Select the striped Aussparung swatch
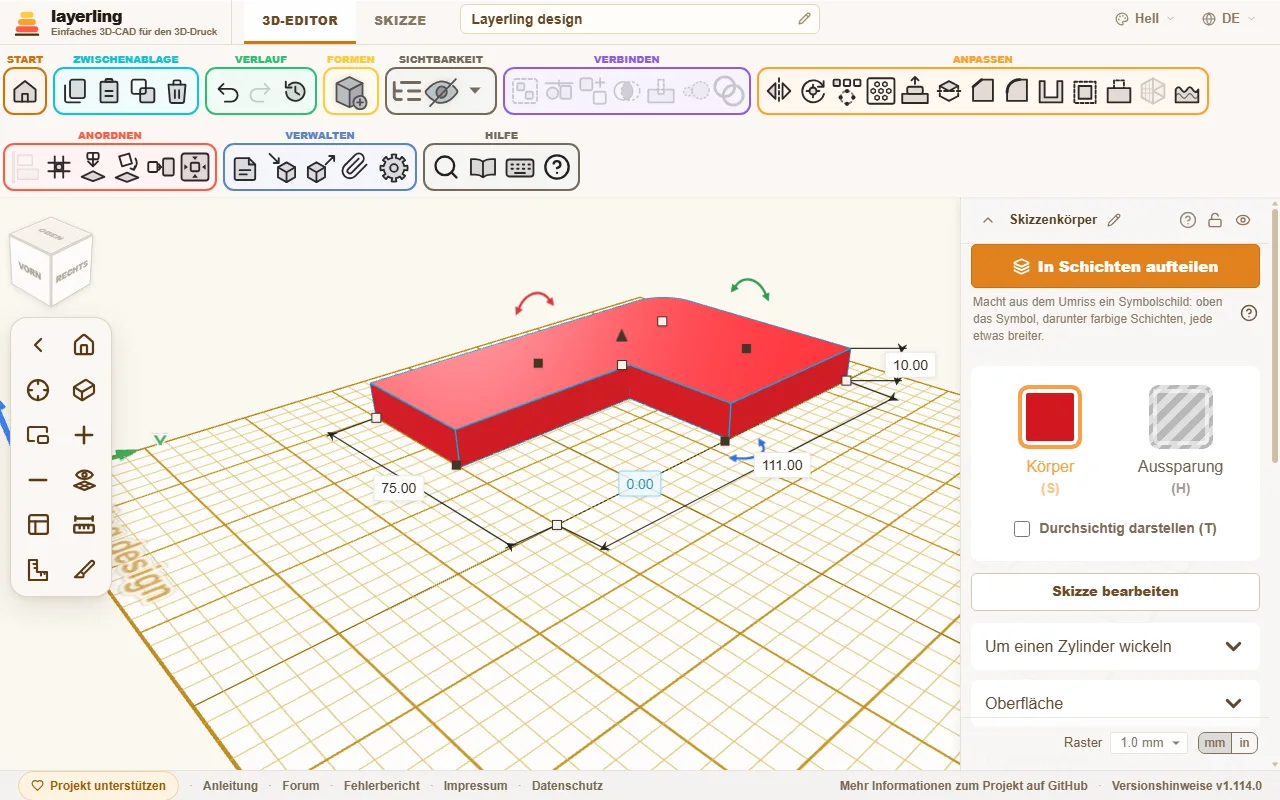 tap(1180, 417)
